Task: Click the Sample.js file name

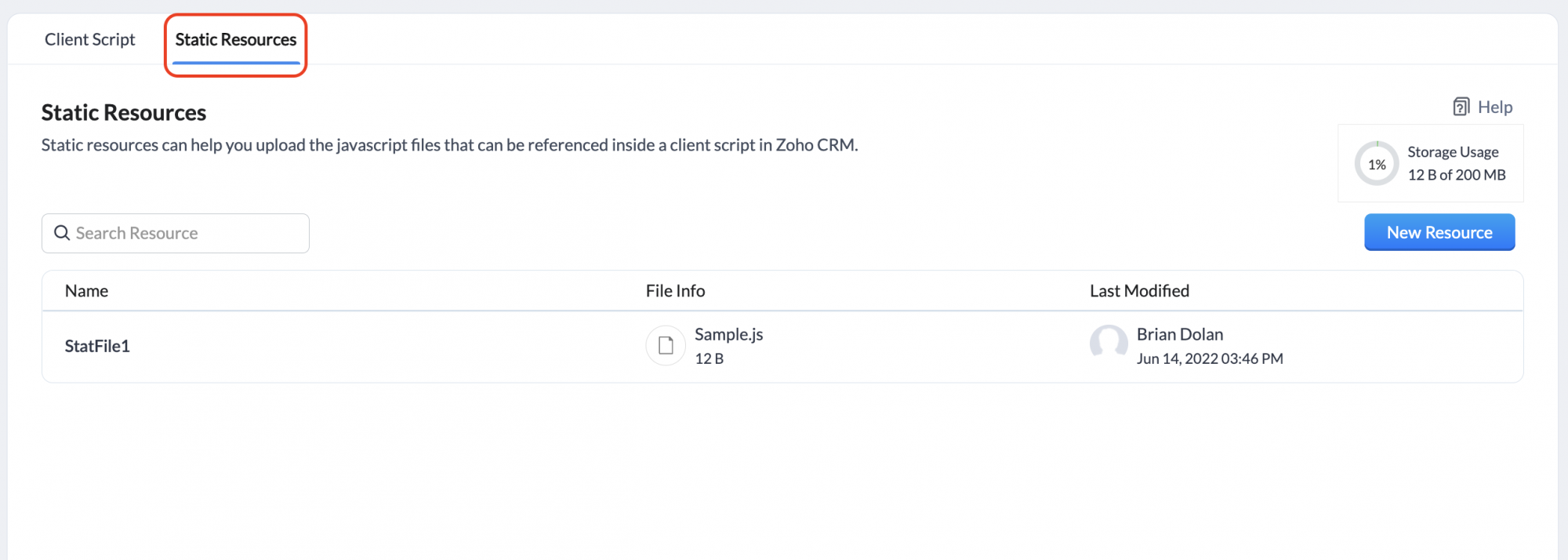Action: click(x=729, y=334)
